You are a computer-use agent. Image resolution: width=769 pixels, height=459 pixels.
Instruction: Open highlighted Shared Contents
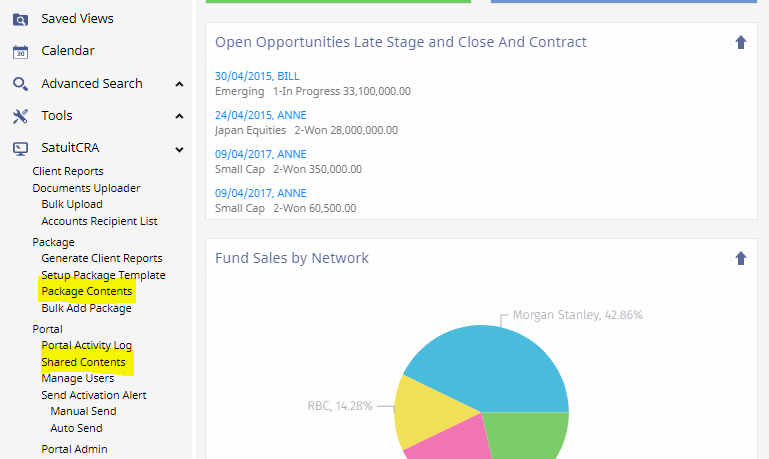click(x=83, y=362)
